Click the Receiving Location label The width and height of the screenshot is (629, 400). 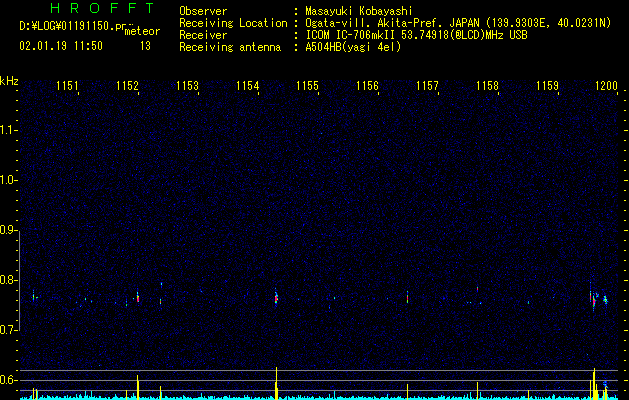click(233, 23)
